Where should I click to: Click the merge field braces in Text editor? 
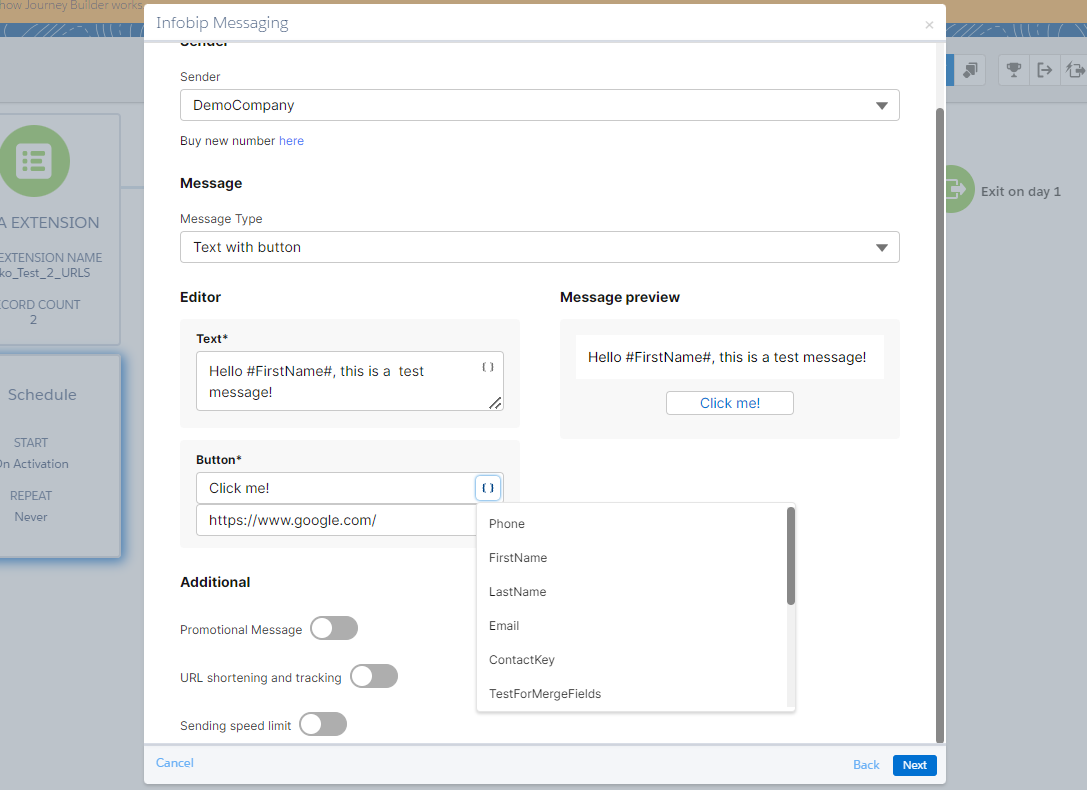(488, 367)
